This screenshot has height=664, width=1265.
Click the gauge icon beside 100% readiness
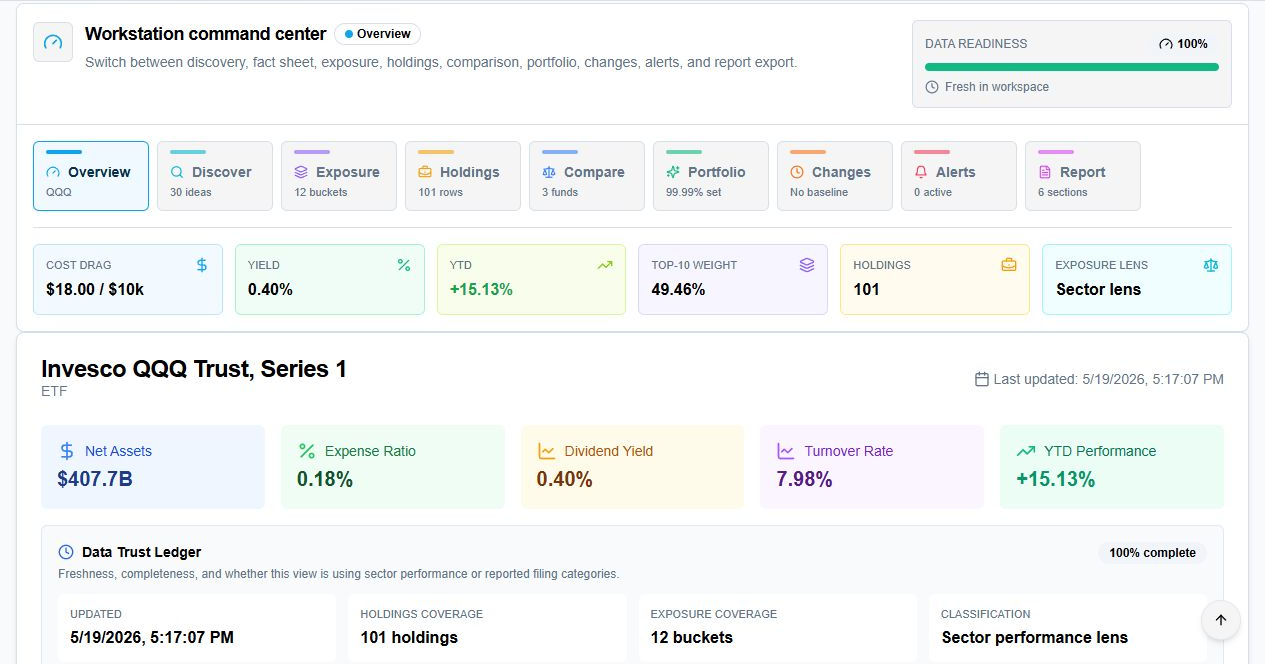[1165, 44]
